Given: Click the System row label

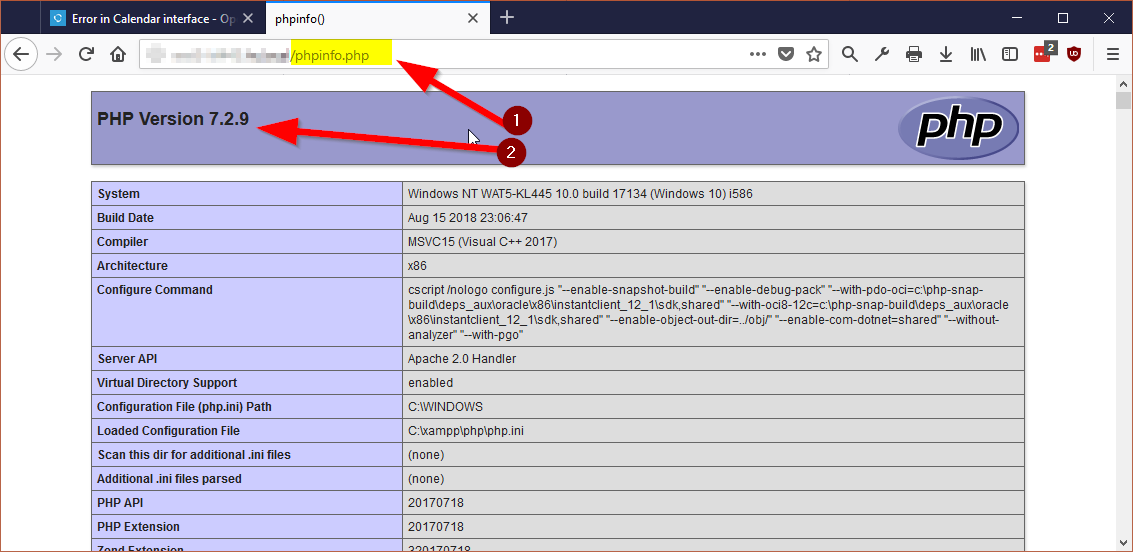Looking at the screenshot, I should click(119, 194).
